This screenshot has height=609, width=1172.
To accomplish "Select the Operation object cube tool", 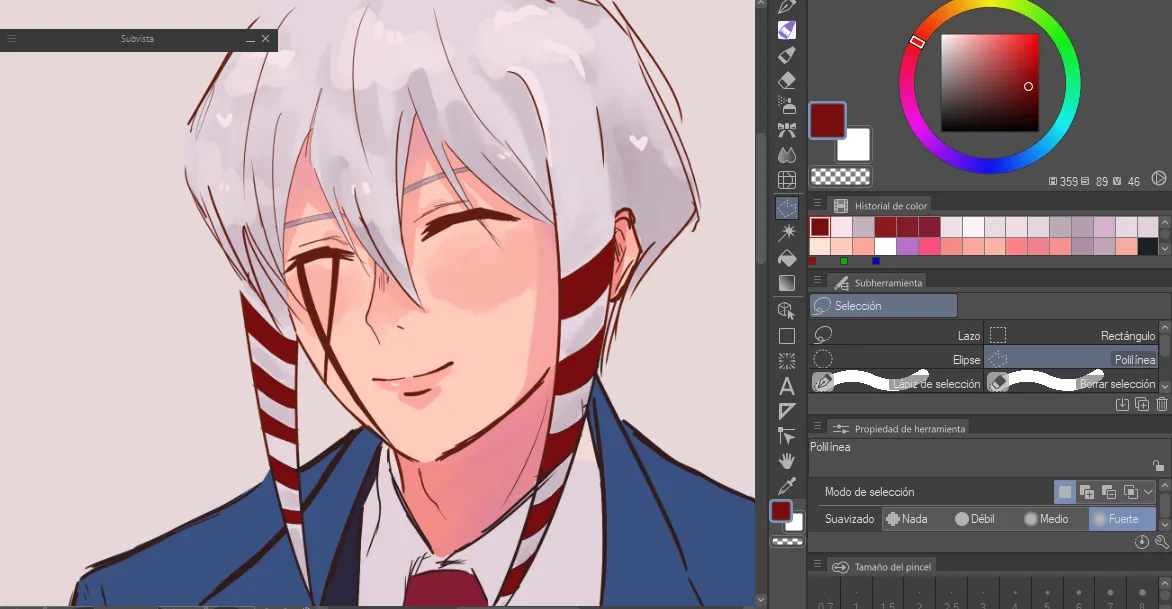I will [786, 310].
